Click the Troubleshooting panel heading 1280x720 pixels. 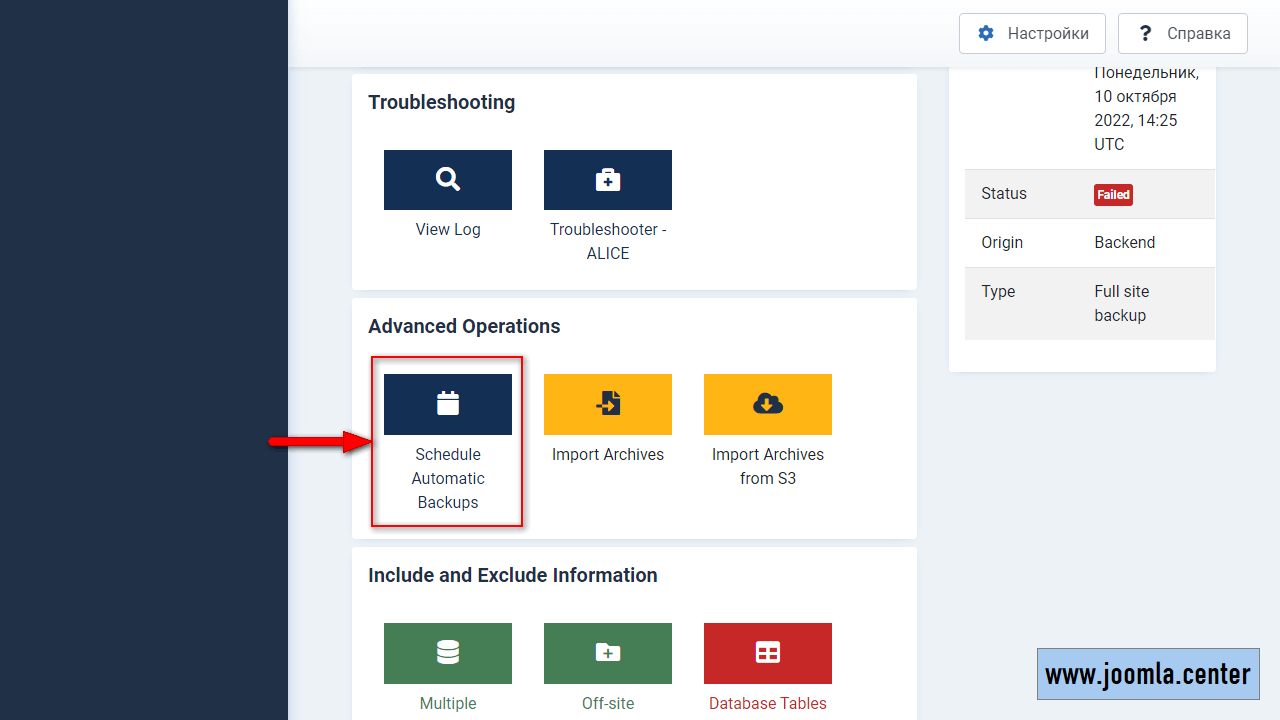click(441, 102)
